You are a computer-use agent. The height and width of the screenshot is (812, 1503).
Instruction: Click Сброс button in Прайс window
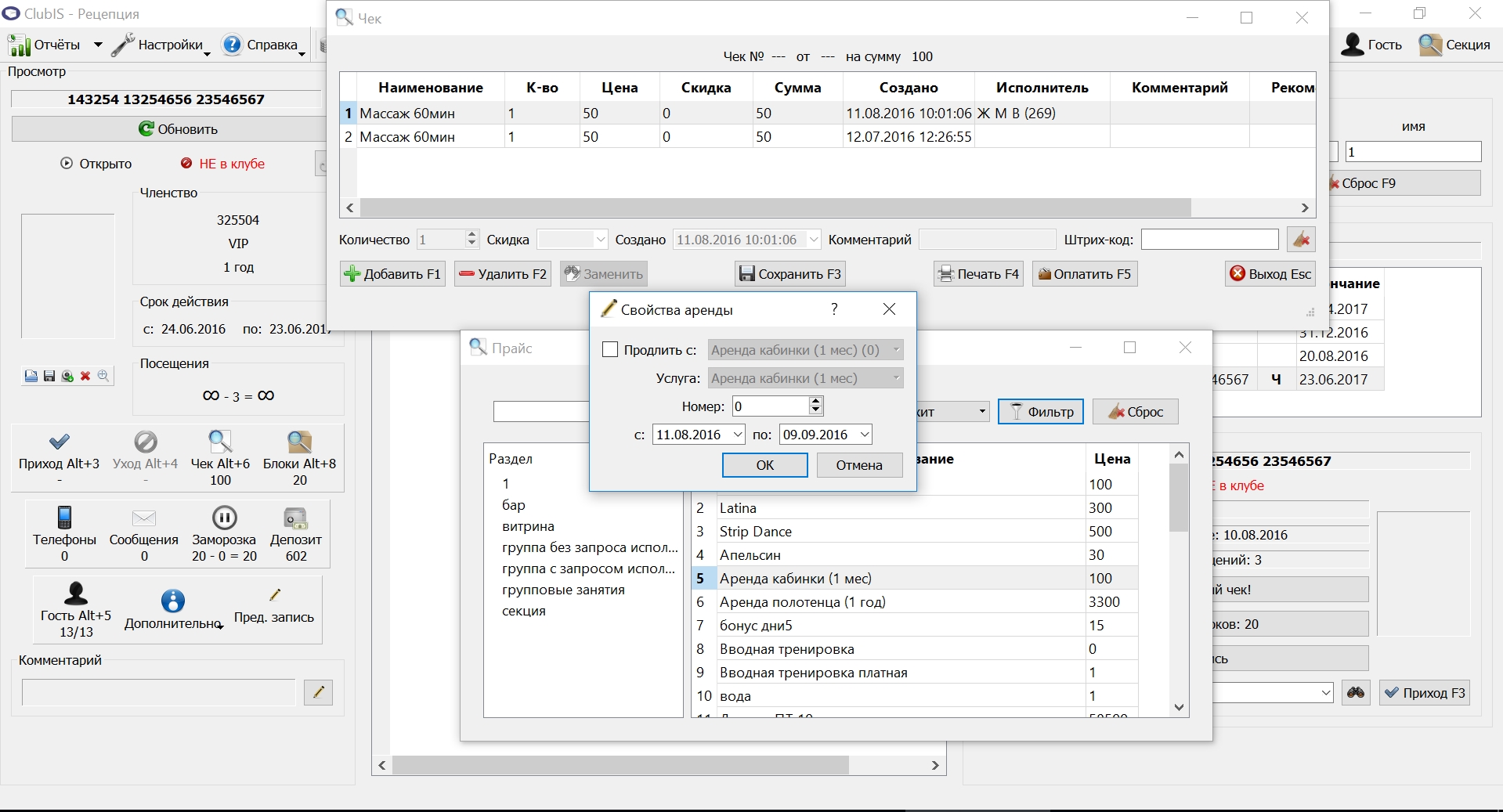coord(1136,412)
